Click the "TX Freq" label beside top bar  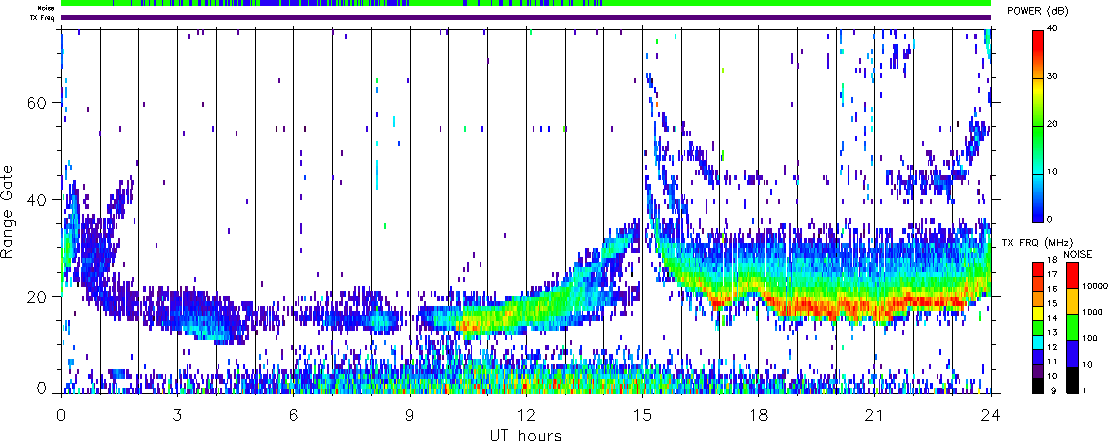[x=43, y=18]
